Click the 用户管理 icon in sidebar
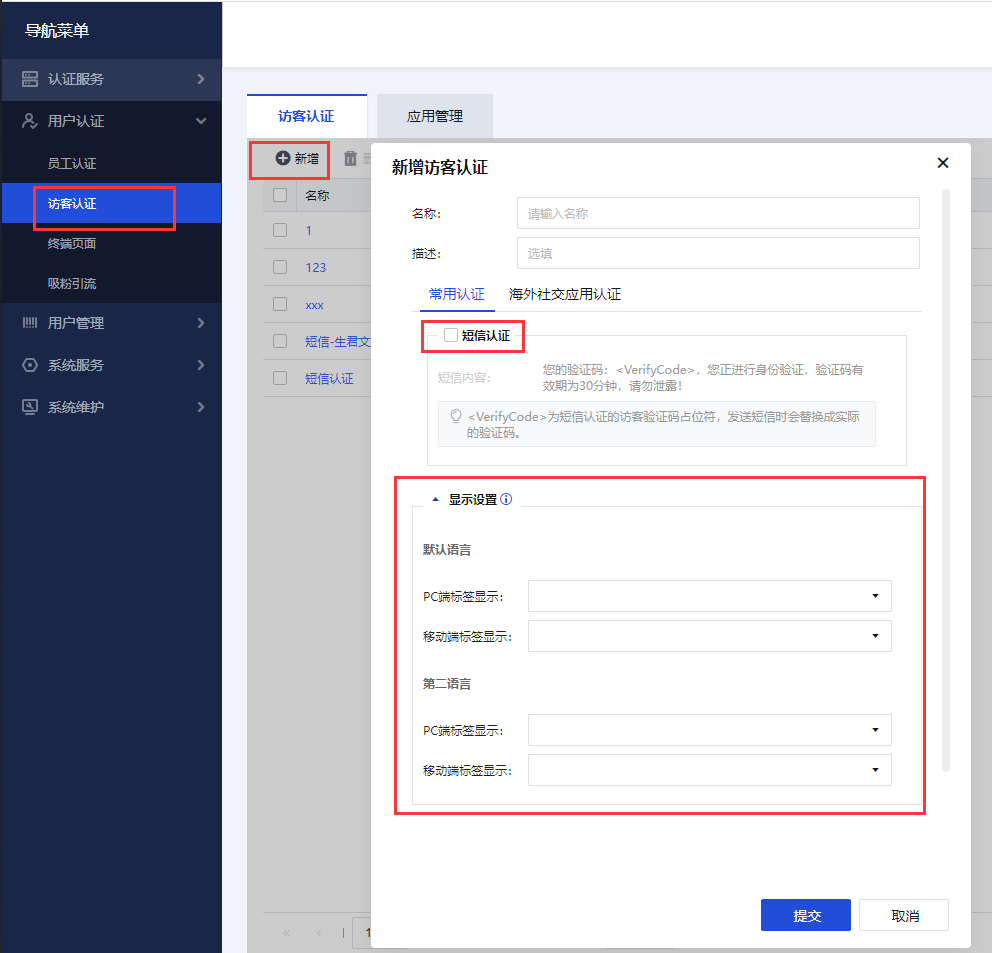 [30, 323]
